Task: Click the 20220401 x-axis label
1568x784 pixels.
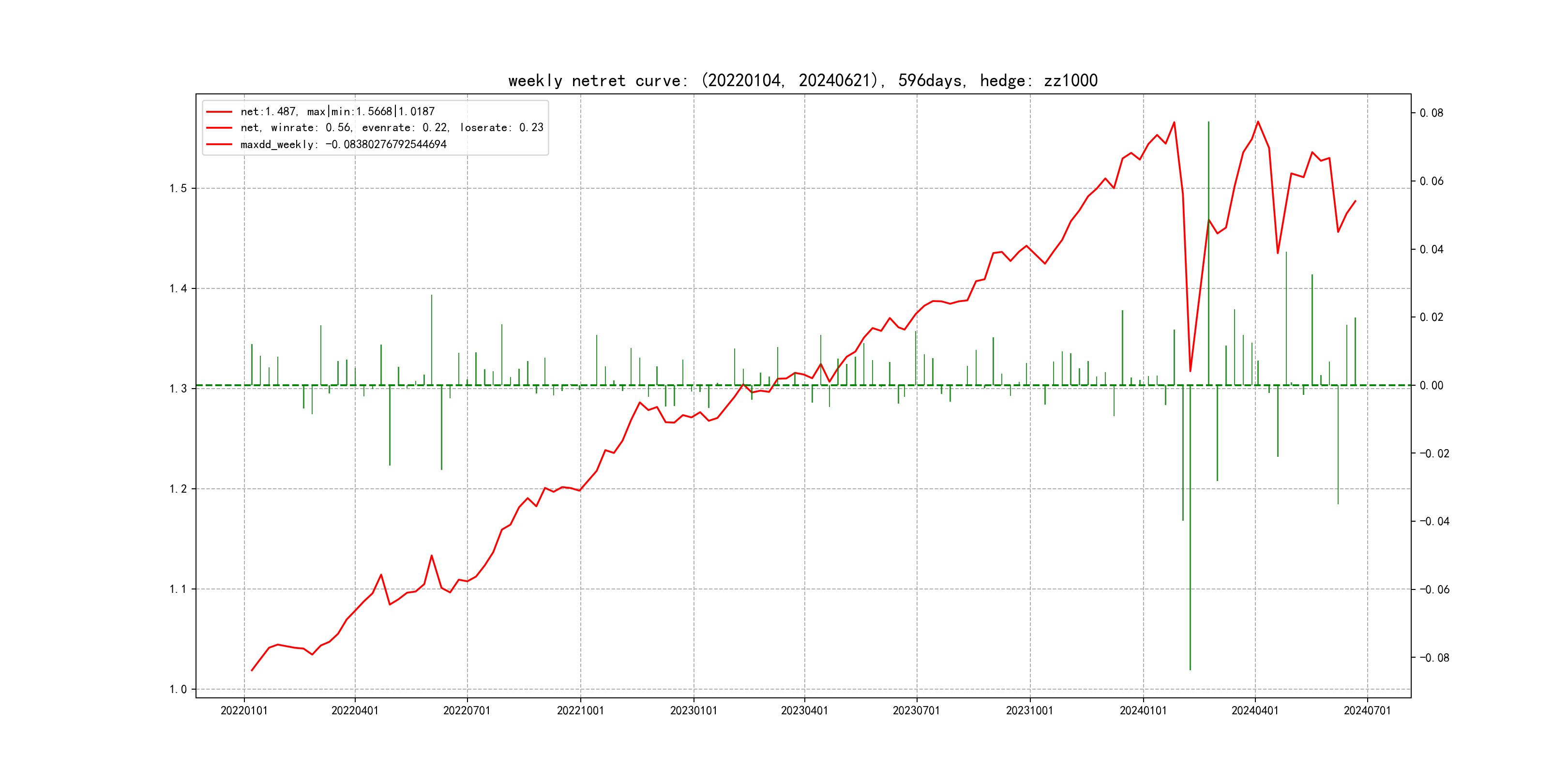Action: (355, 711)
